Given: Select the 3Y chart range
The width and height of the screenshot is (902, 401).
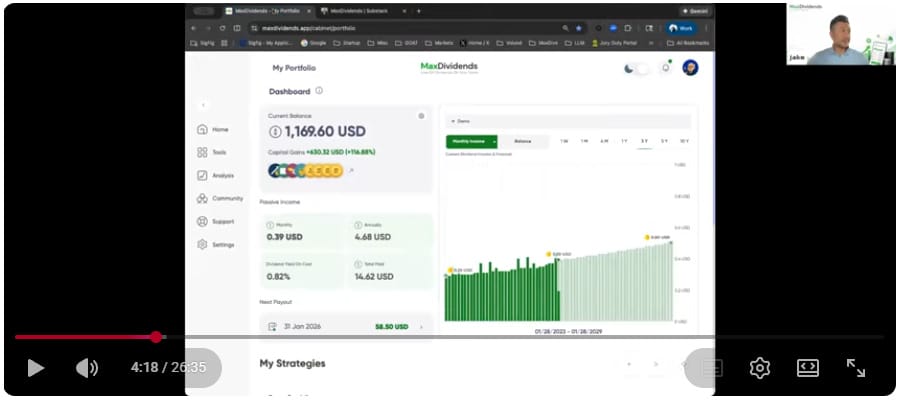Looking at the screenshot, I should click(x=644, y=142).
